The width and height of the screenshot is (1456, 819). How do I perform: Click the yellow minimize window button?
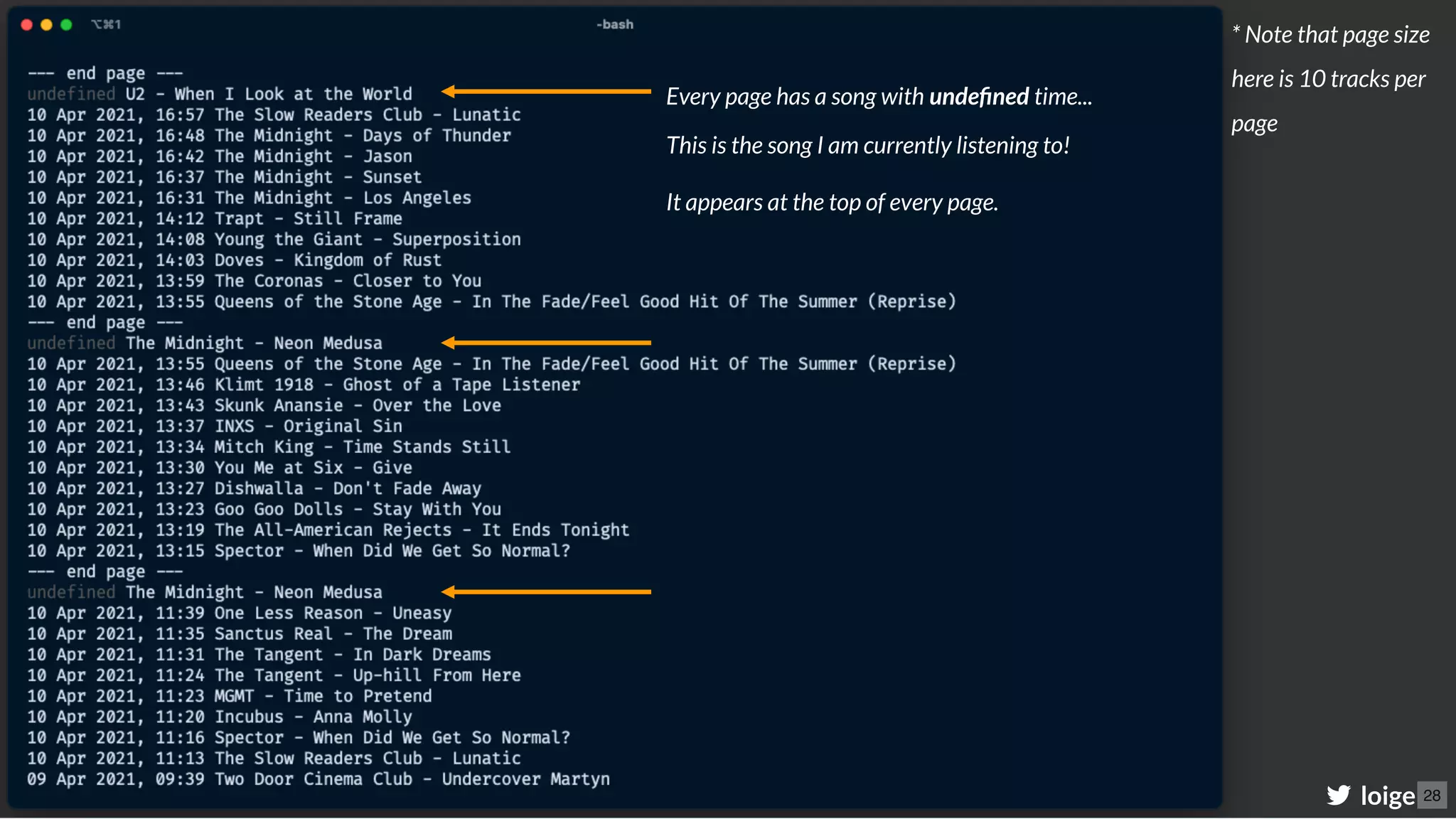(x=46, y=25)
